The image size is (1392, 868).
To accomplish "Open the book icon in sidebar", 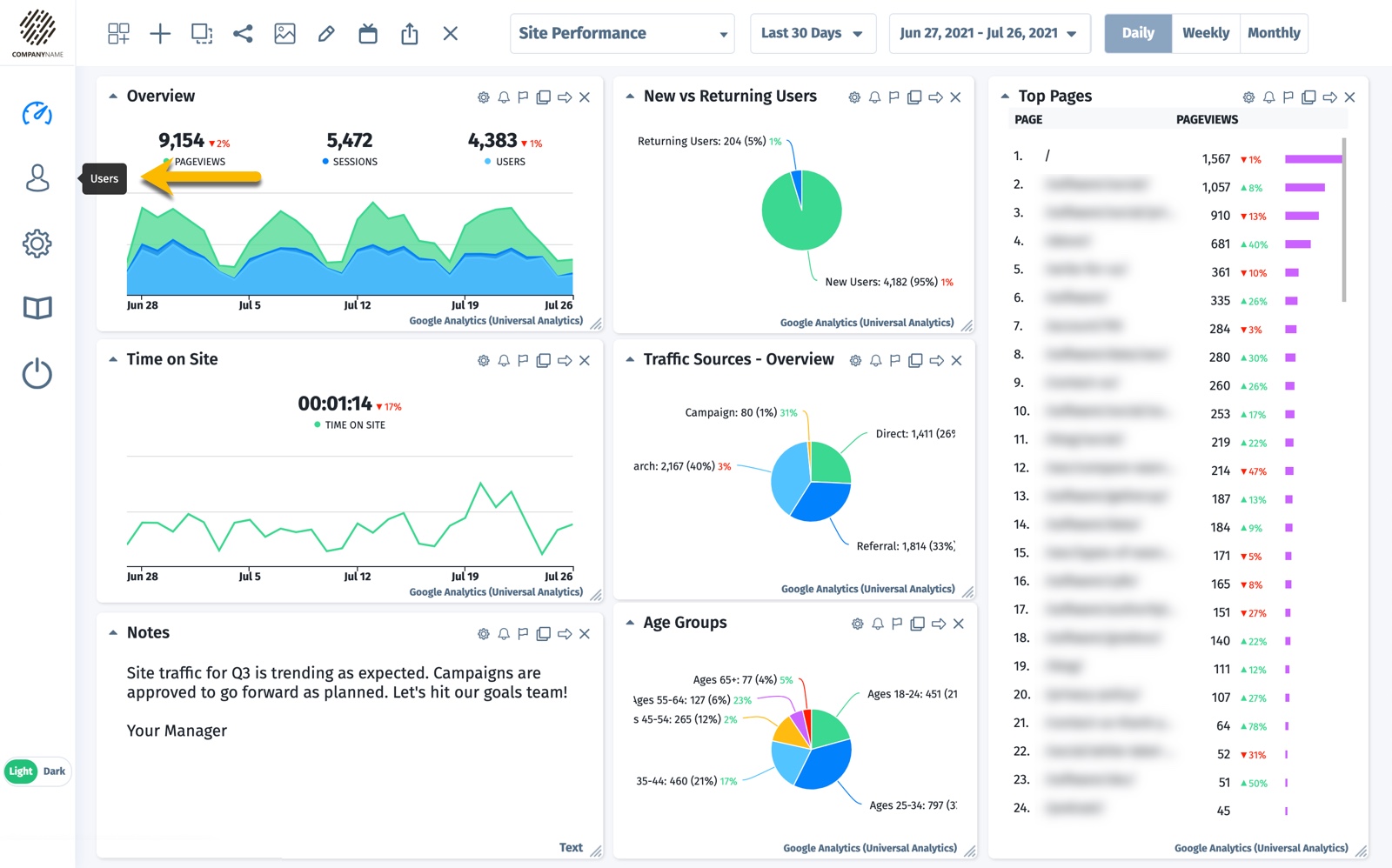I will pos(37,308).
